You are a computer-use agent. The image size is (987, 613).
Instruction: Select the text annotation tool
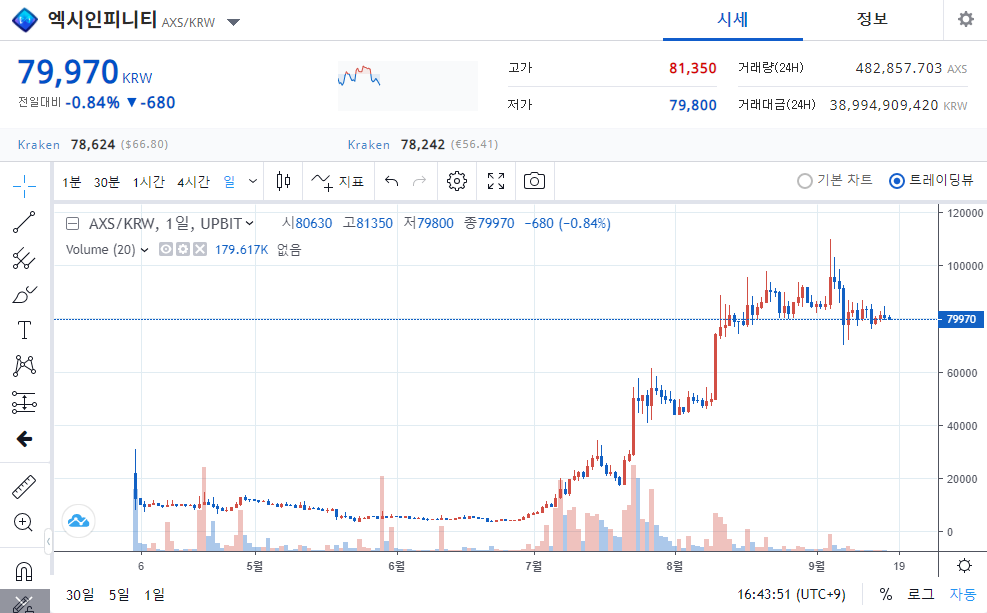tap(24, 330)
